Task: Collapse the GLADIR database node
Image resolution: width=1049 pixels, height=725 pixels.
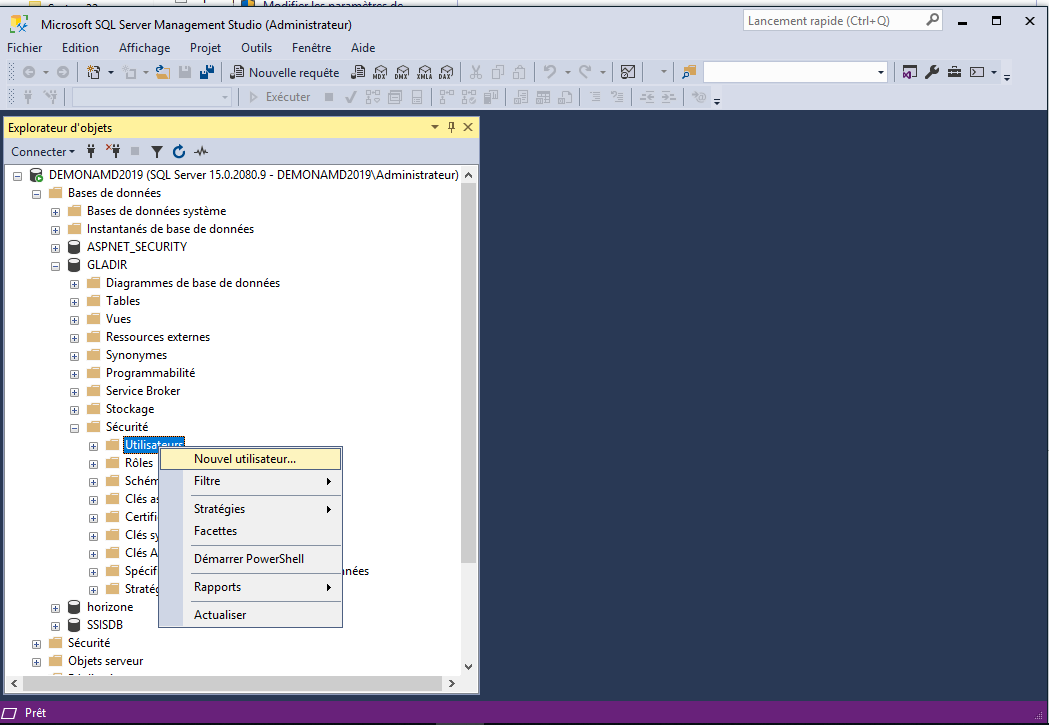Action: [x=56, y=266]
